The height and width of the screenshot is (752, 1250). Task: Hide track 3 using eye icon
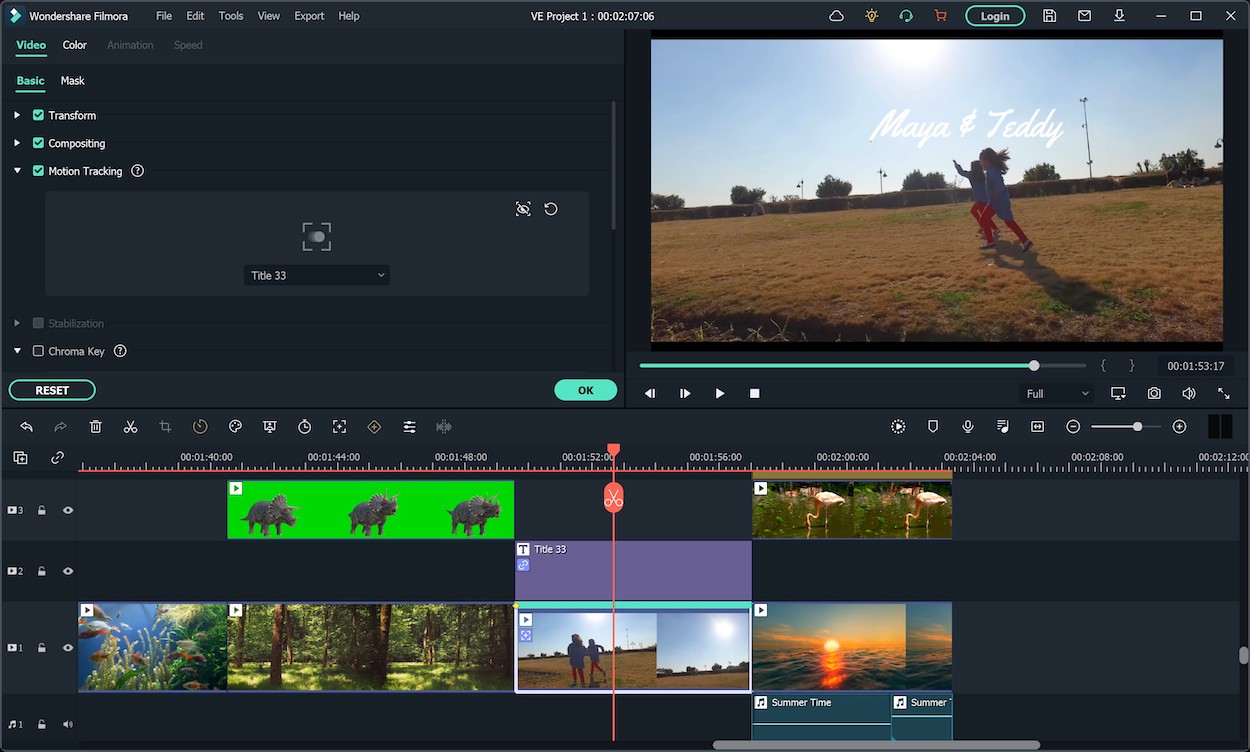pos(68,510)
